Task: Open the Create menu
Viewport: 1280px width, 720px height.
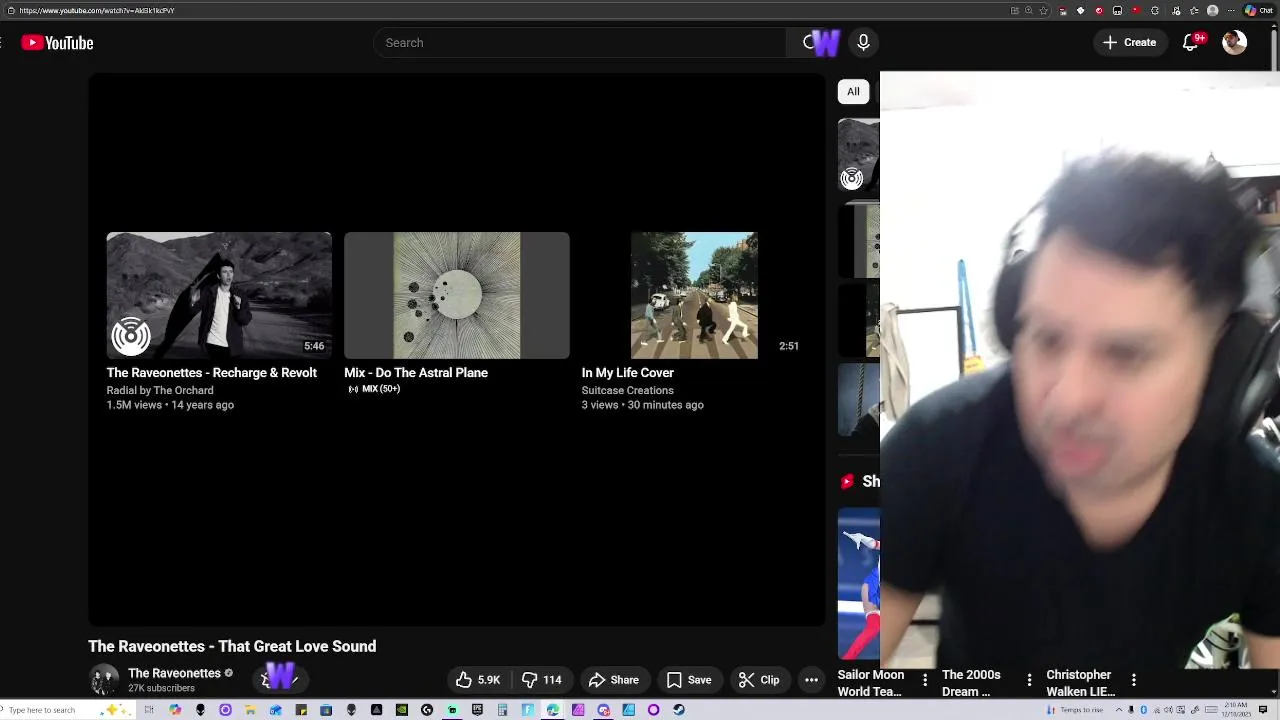Action: pos(1130,43)
